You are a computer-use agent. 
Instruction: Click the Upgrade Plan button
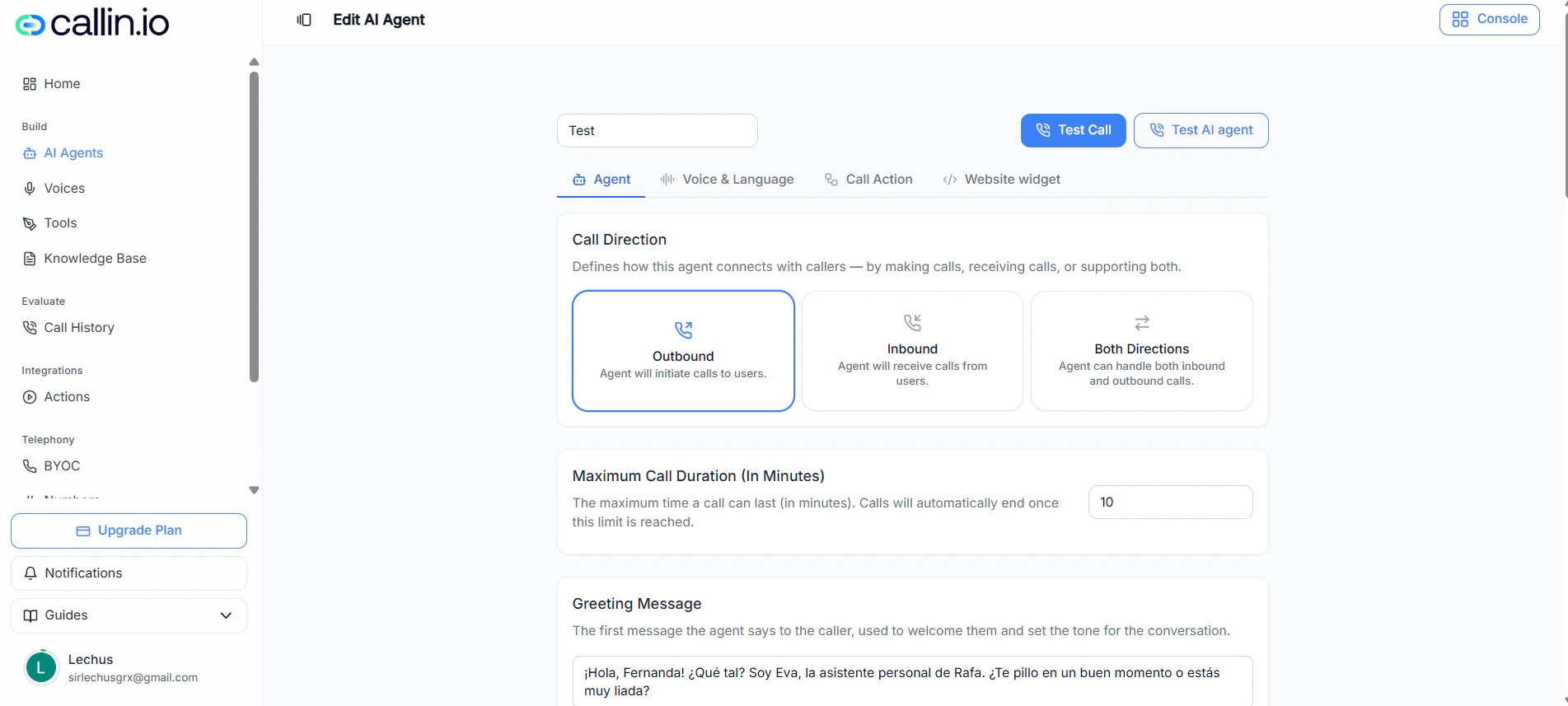tap(129, 531)
